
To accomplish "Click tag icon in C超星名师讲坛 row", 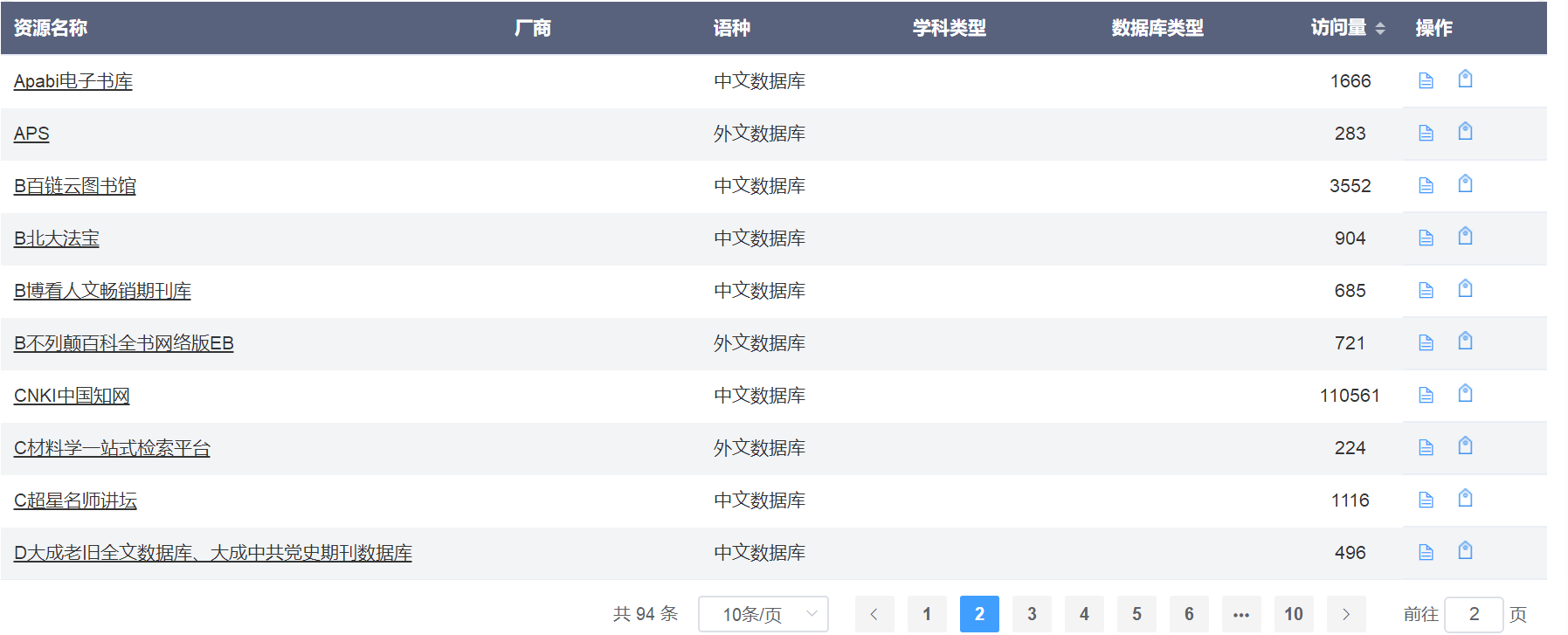I will tap(1465, 499).
